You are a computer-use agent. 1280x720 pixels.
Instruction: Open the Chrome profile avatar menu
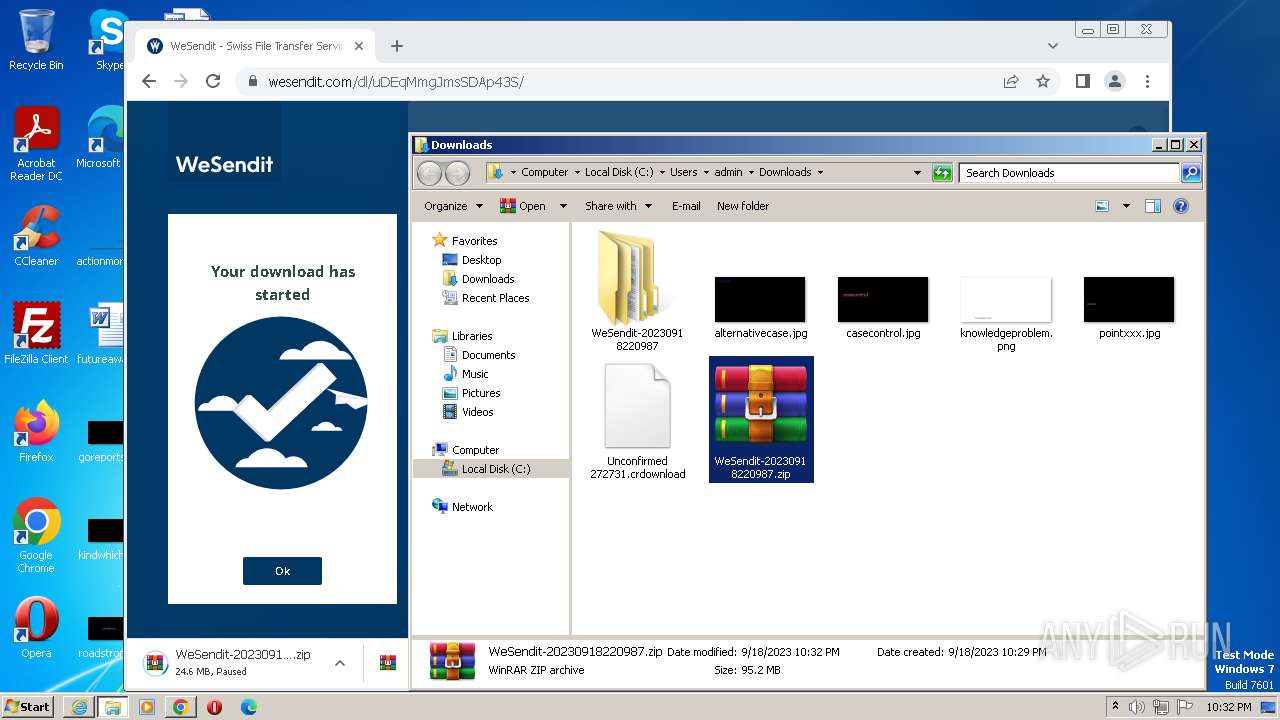coord(1115,81)
